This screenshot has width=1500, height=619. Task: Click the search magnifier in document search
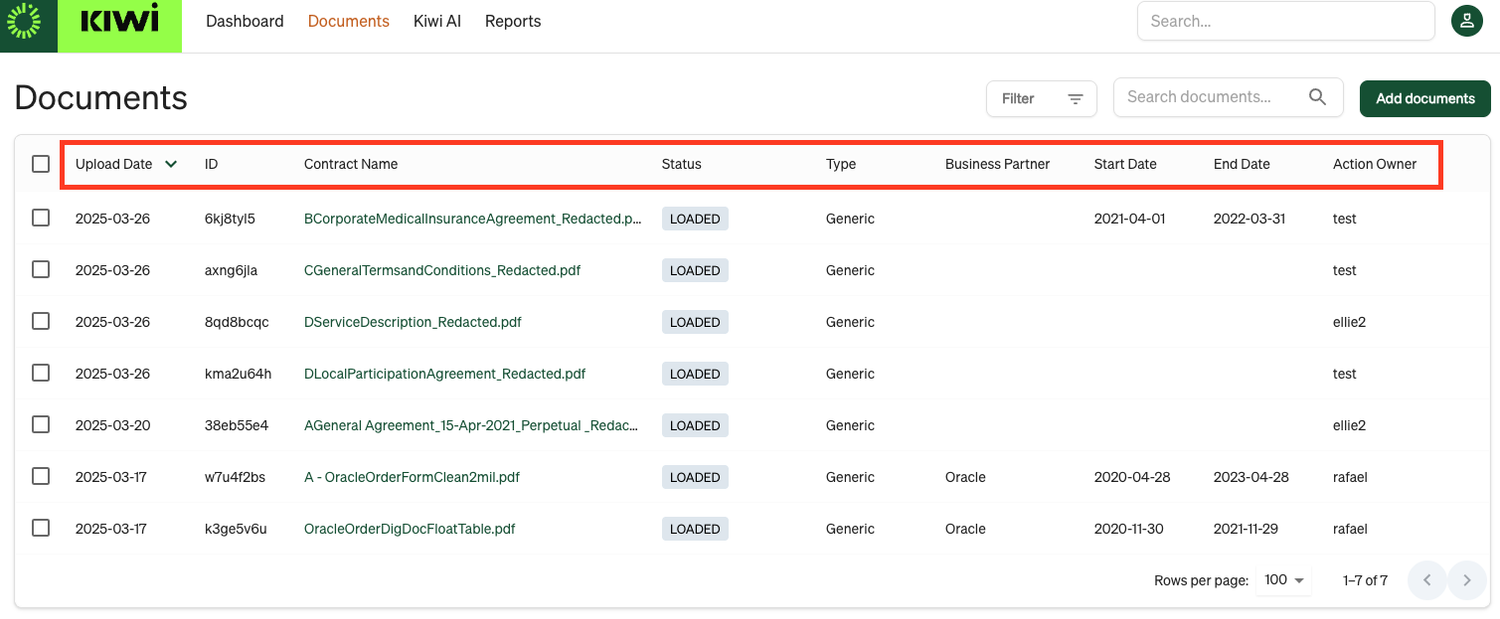(x=1318, y=97)
